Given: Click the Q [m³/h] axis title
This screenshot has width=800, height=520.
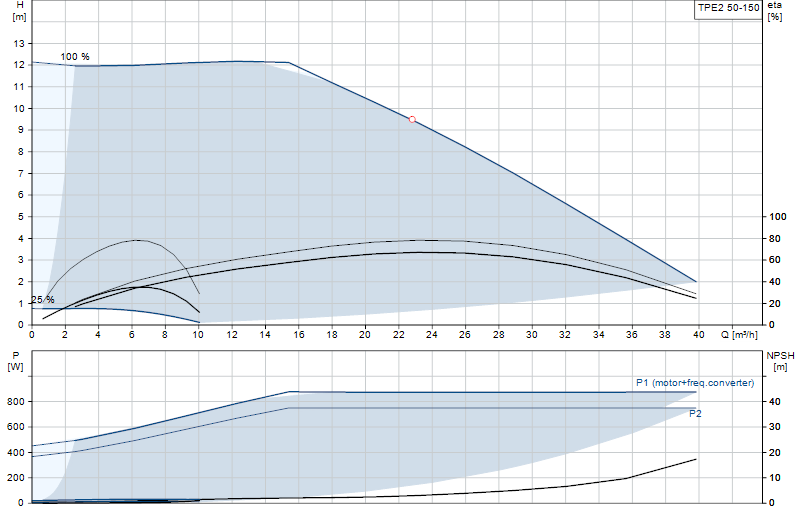Looking at the screenshot, I should pos(739,335).
